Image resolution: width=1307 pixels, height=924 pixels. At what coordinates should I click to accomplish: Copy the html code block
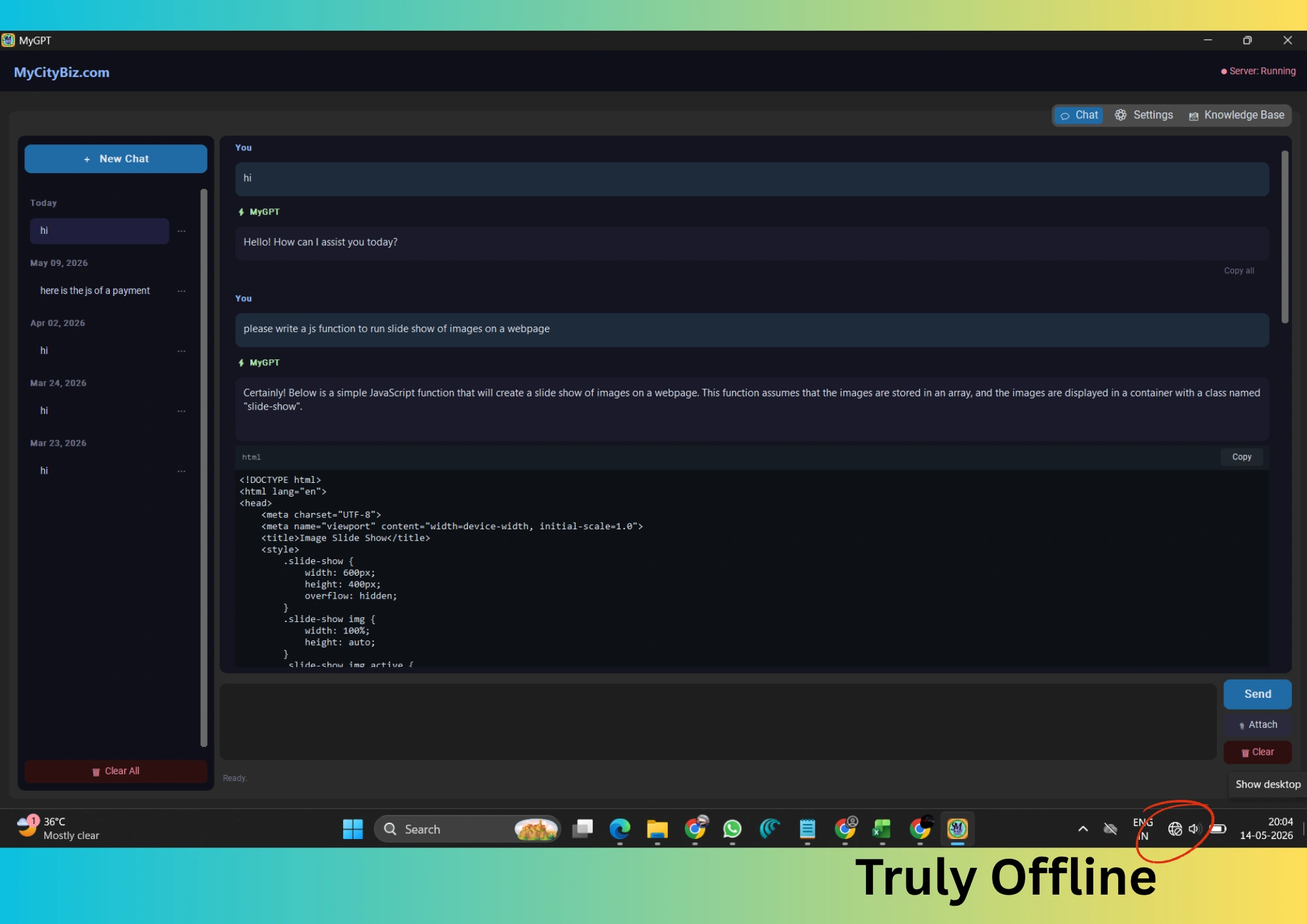point(1242,457)
